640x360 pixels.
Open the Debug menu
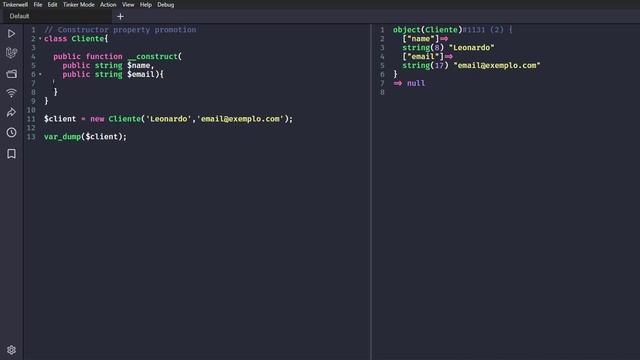click(165, 5)
